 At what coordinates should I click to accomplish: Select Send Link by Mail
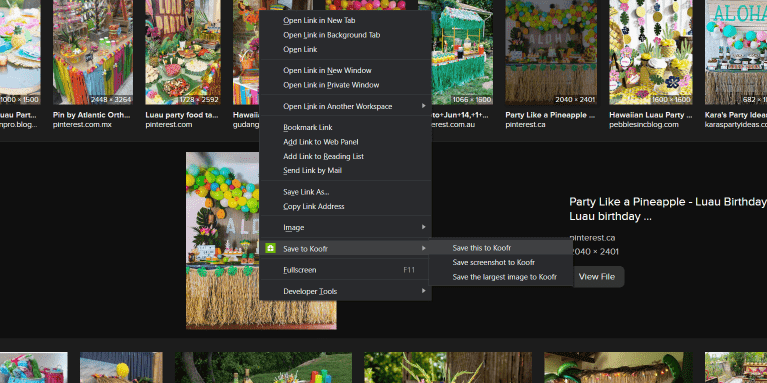coord(345,171)
